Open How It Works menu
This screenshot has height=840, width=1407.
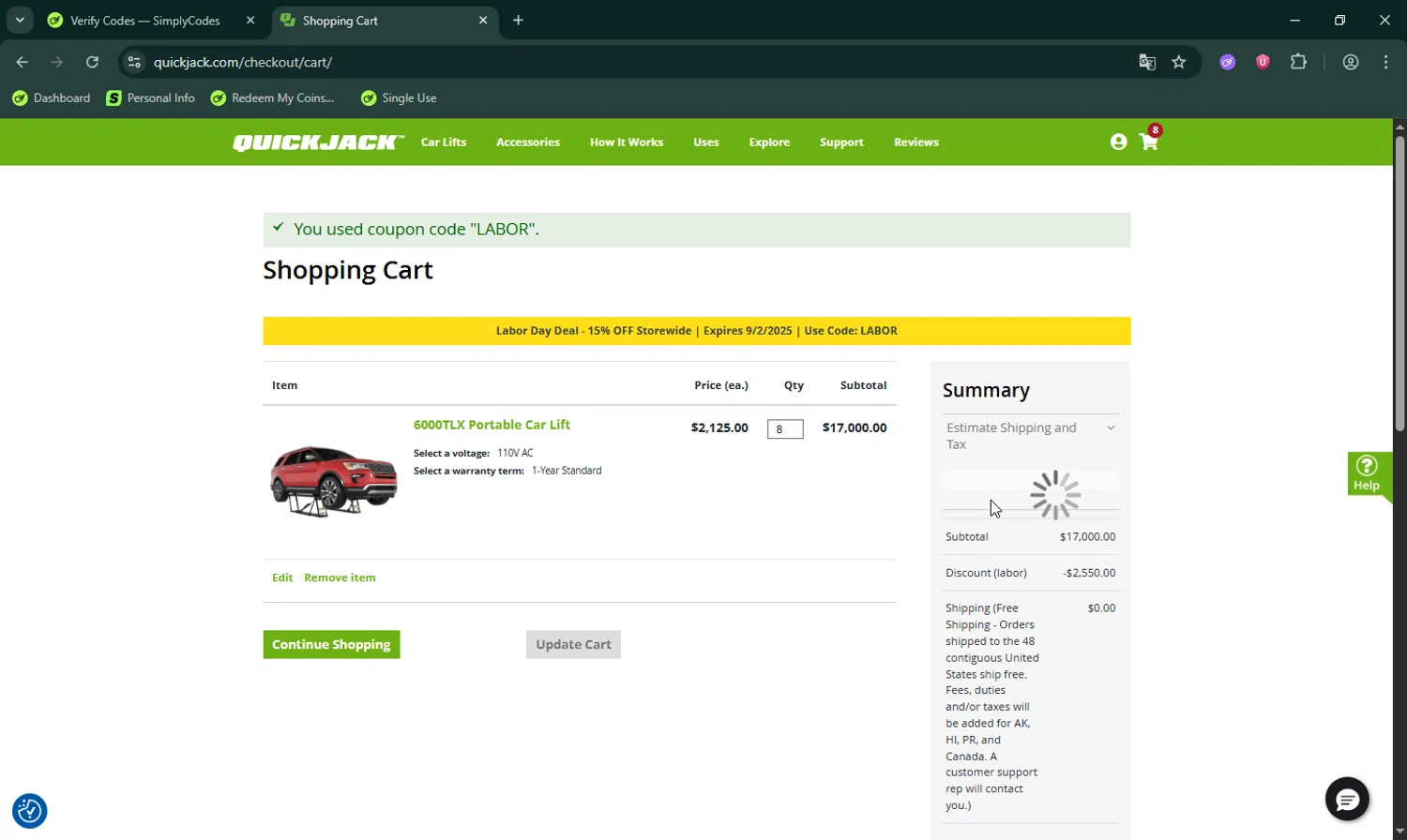[x=627, y=142]
